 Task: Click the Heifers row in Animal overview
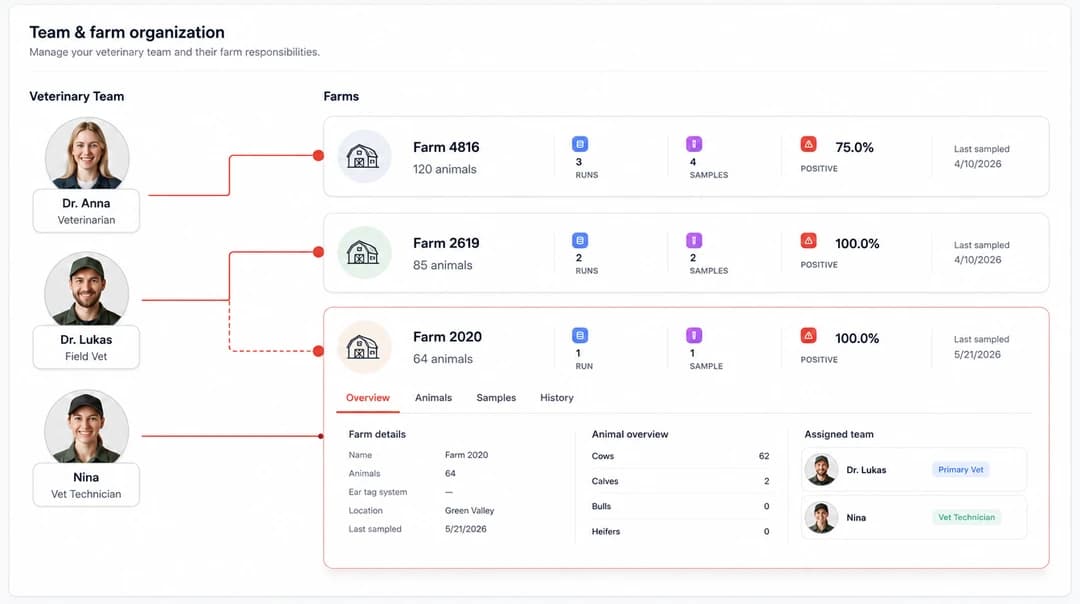point(681,531)
